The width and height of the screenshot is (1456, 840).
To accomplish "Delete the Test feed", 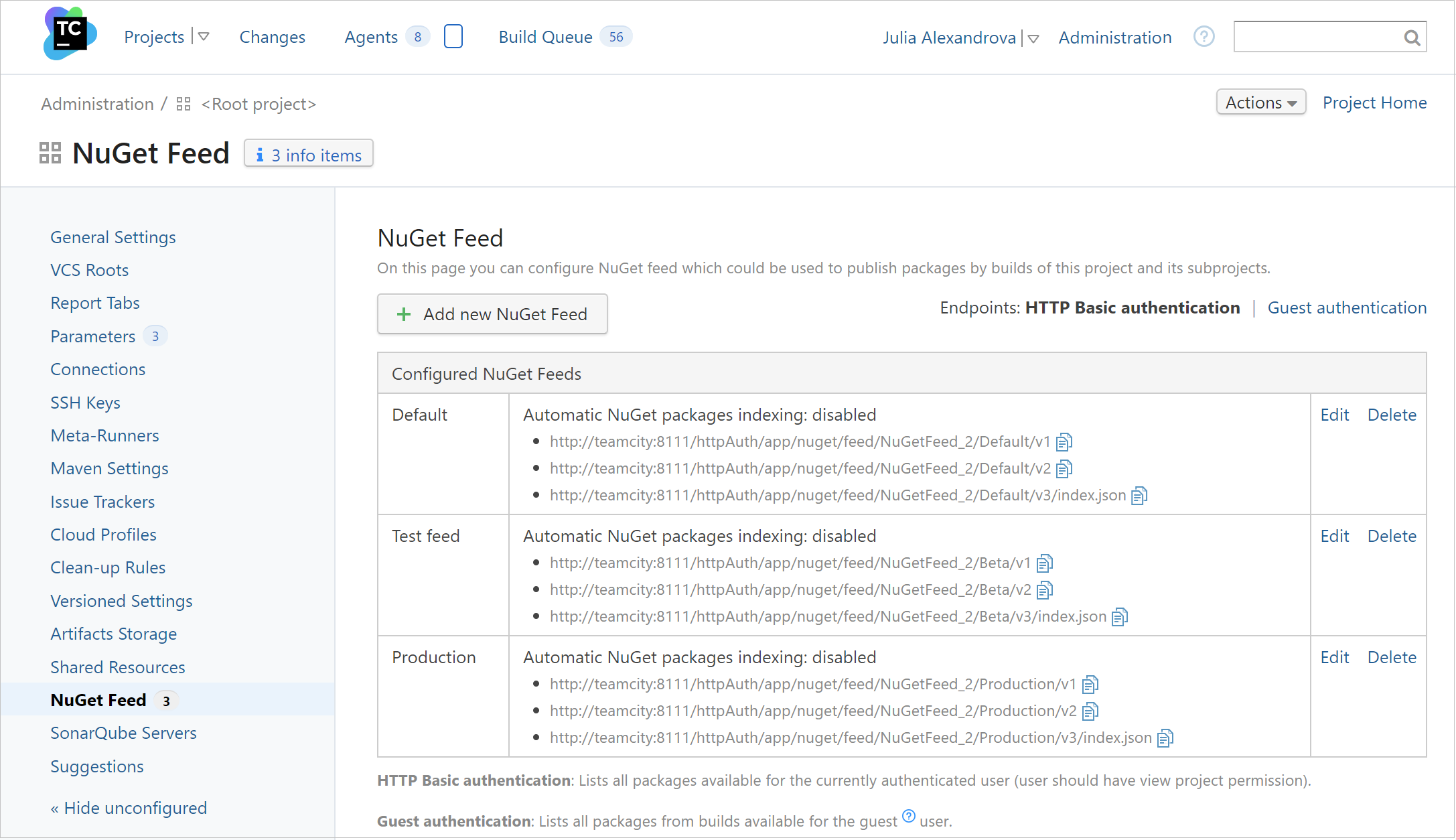I will (x=1392, y=536).
